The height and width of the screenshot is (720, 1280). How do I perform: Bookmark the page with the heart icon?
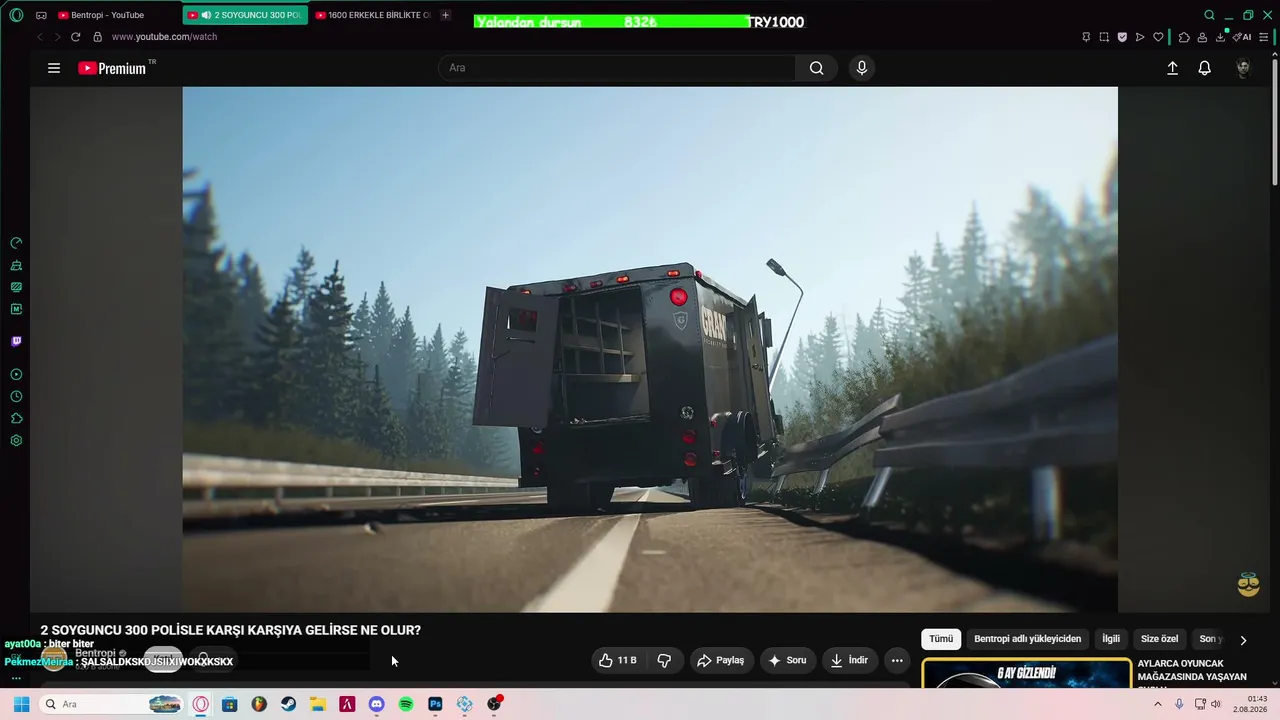tap(1158, 37)
